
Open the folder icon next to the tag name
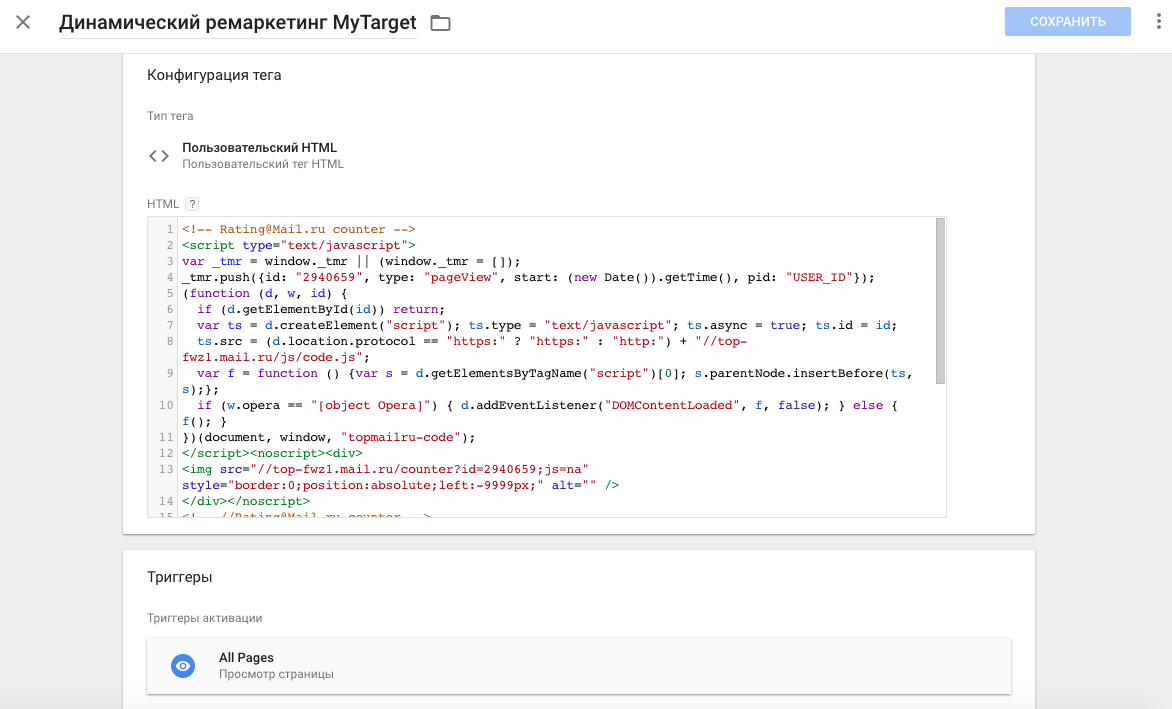coord(440,23)
